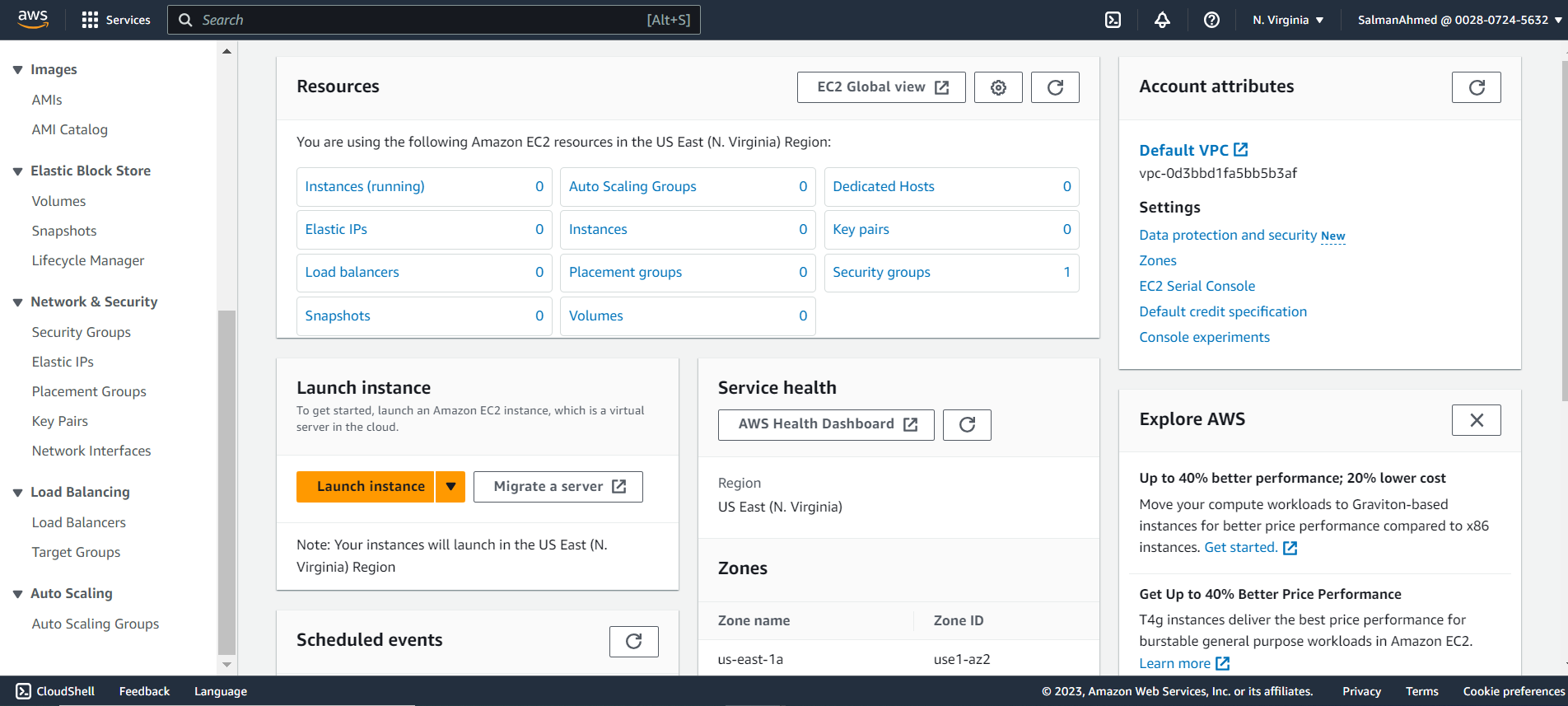Refresh Service health panel

[967, 424]
